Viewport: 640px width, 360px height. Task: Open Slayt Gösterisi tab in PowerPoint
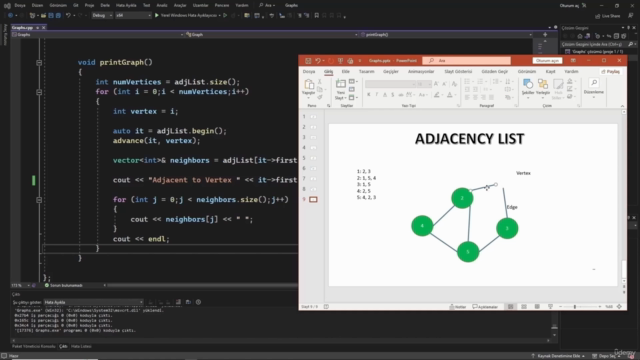pyautogui.click(x=458, y=71)
